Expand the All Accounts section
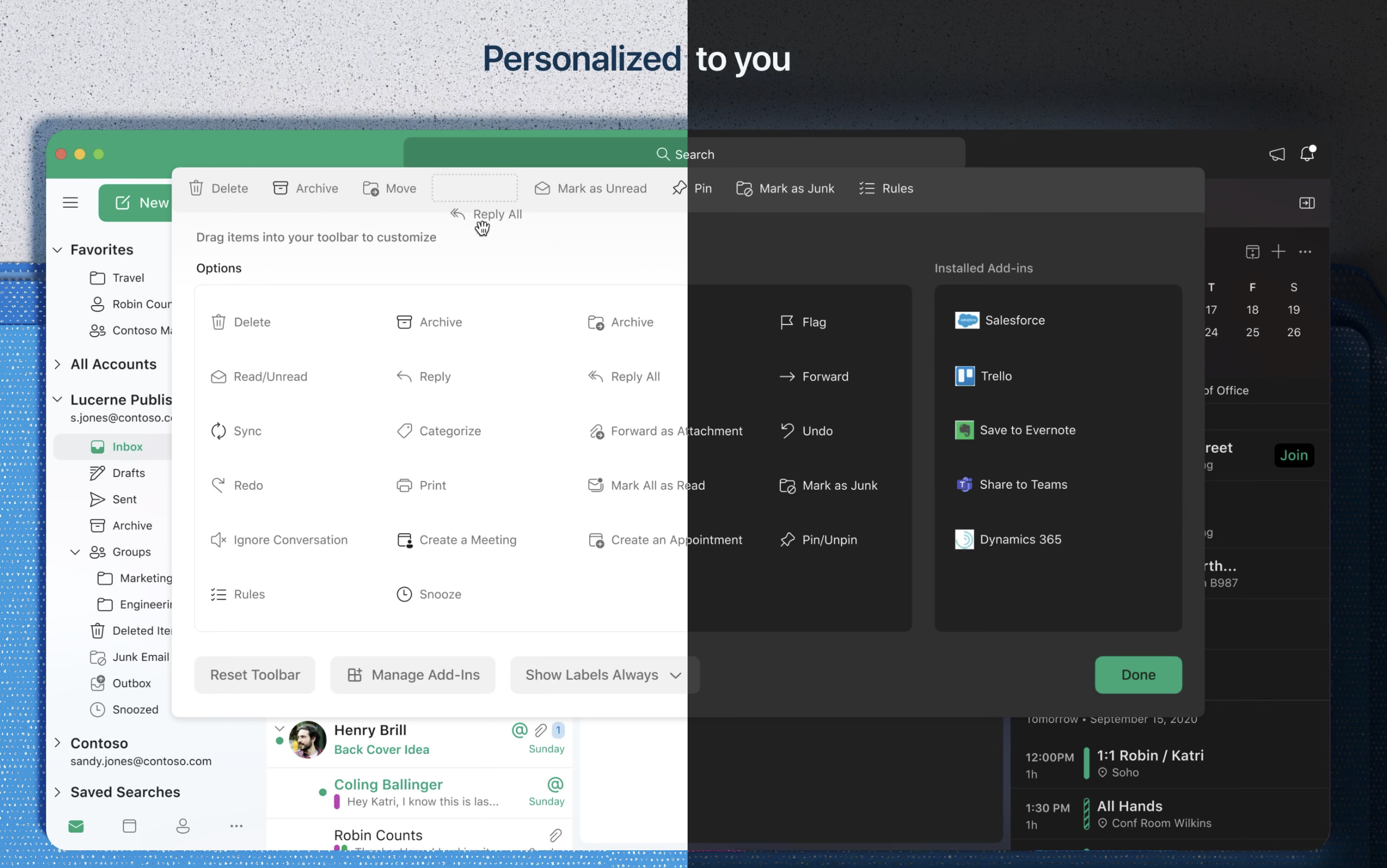The height and width of the screenshot is (868, 1387). tap(57, 364)
